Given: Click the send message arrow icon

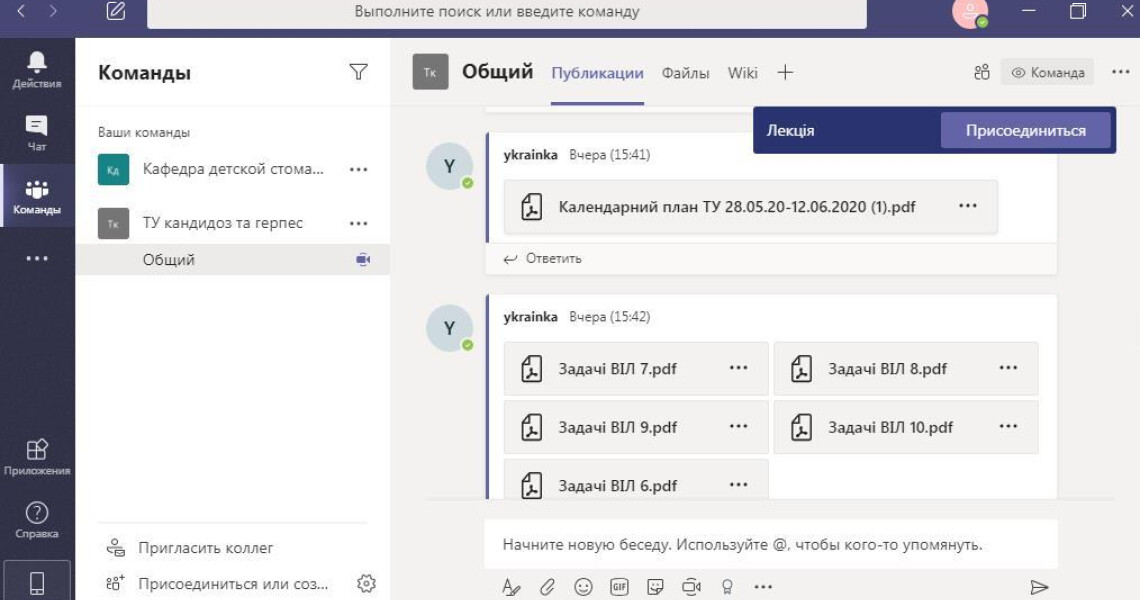Looking at the screenshot, I should point(1039,587).
